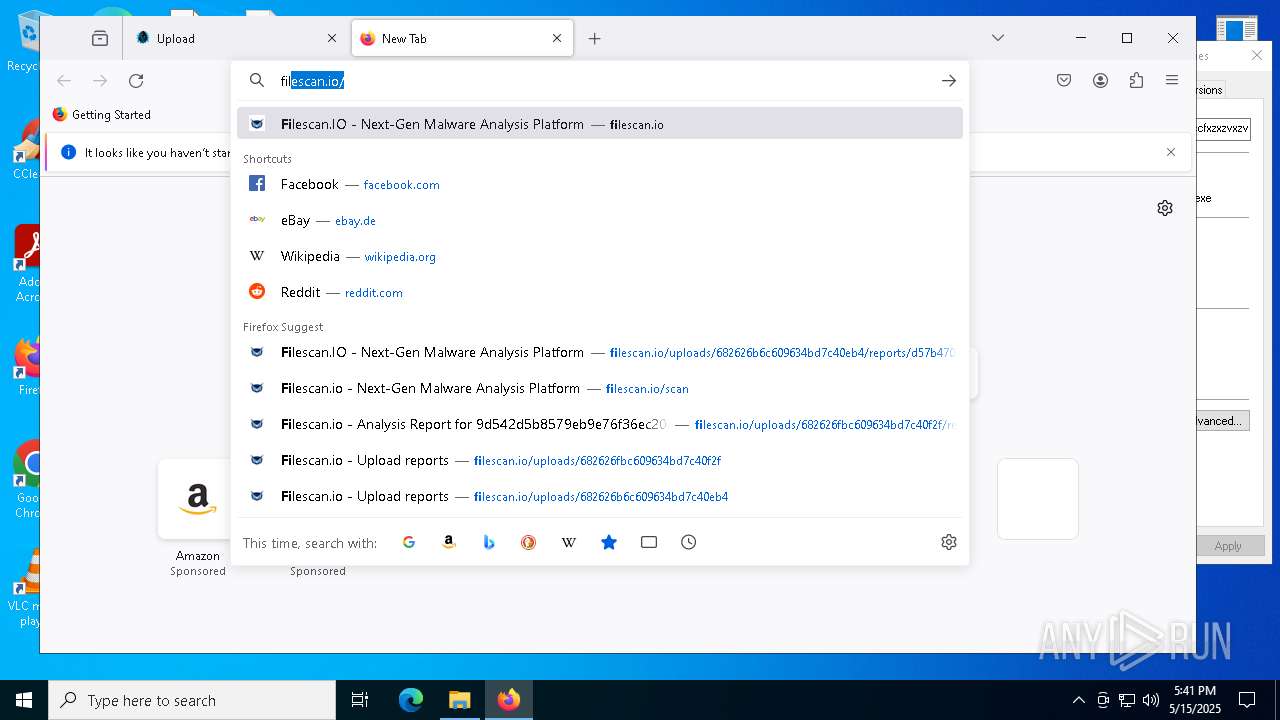This screenshot has height=720, width=1280.
Task: Open Filescan.io/scan suggestion
Action: pyautogui.click(x=600, y=388)
